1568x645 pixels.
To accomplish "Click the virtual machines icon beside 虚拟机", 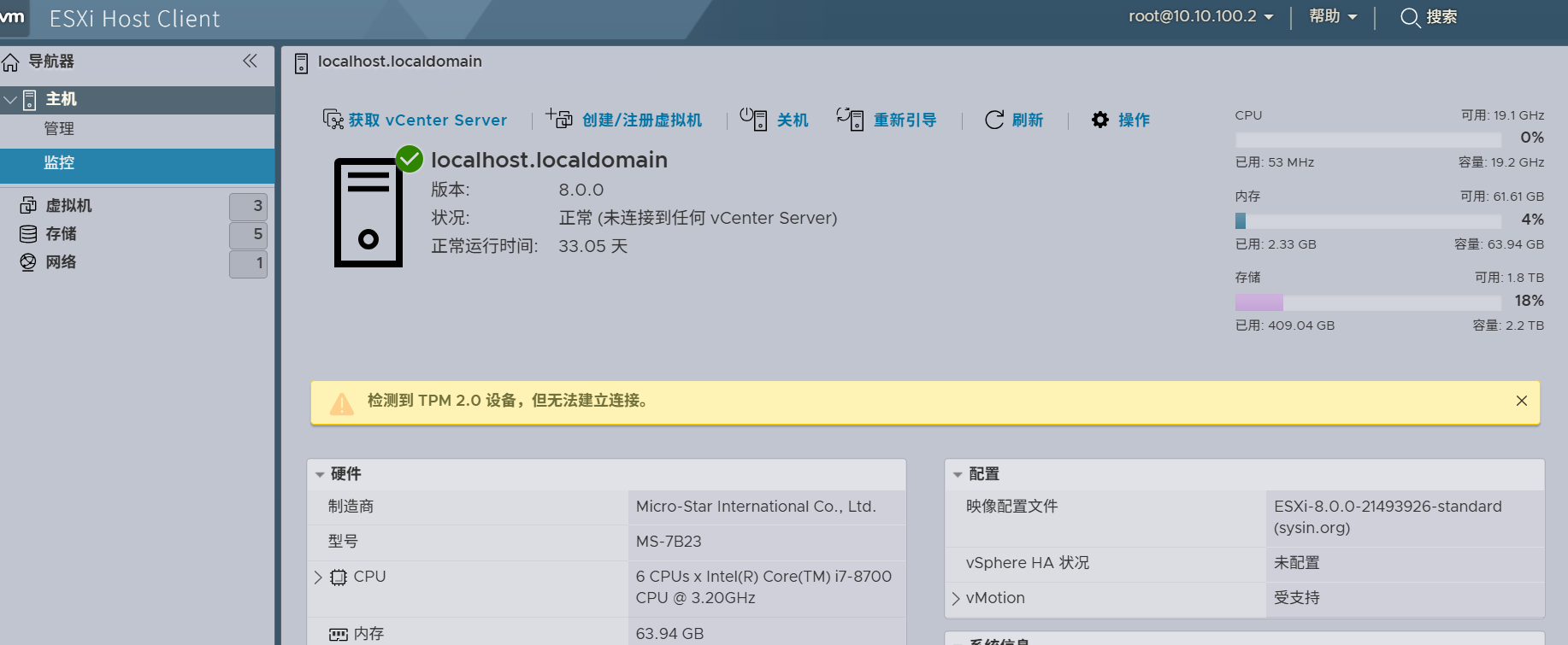I will (x=28, y=206).
